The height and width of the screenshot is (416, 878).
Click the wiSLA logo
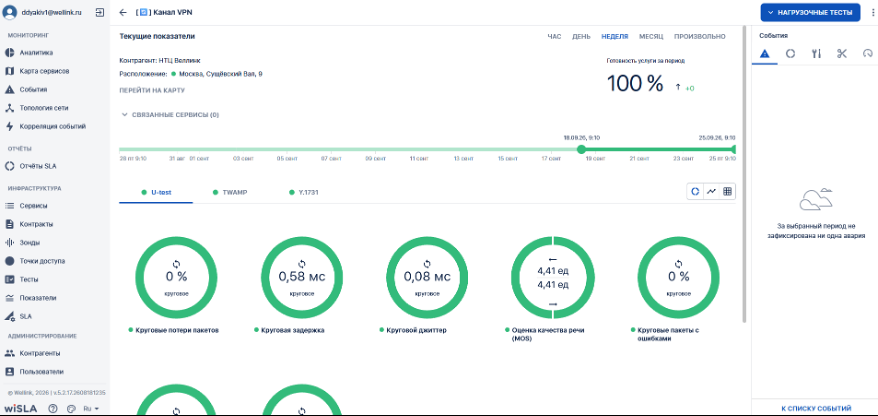21,408
